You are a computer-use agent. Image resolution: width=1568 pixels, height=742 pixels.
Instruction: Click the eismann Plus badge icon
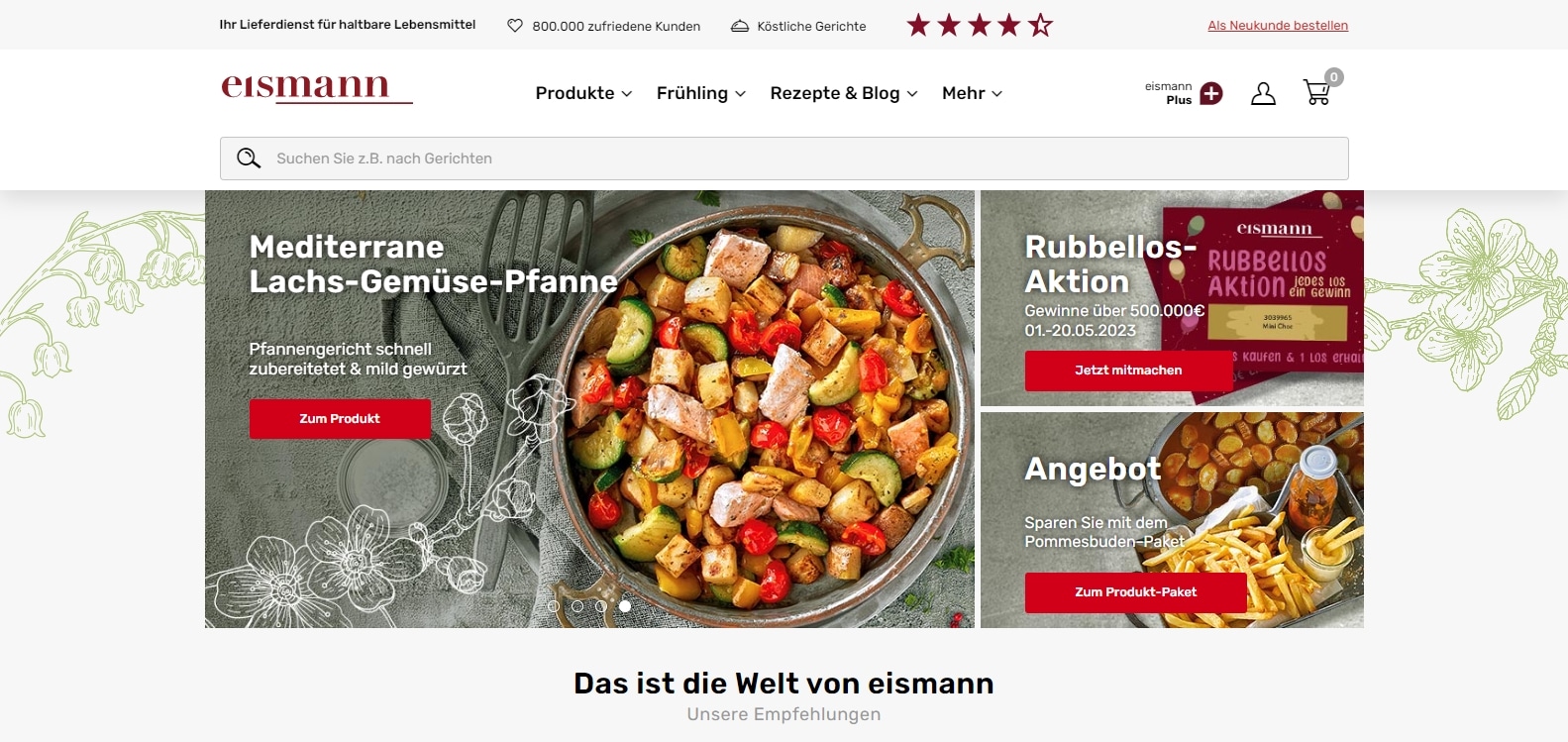pos(1210,93)
